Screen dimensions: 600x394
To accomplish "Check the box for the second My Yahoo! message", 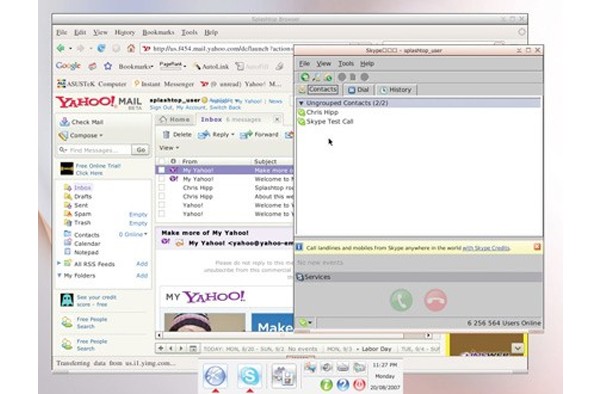I will (x=162, y=179).
